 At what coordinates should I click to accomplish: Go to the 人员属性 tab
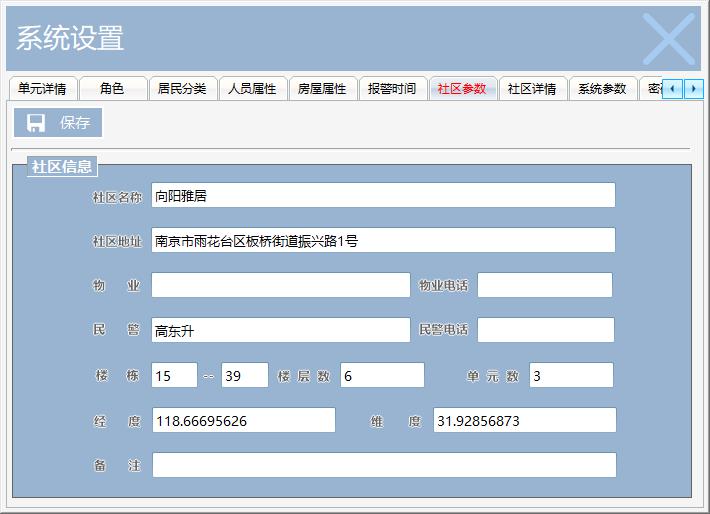pyautogui.click(x=252, y=89)
